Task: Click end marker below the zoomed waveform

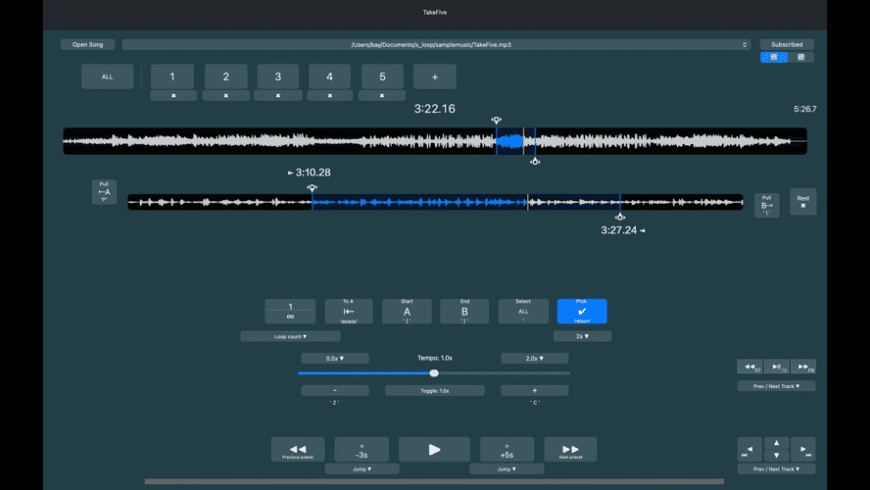Action: pos(620,217)
